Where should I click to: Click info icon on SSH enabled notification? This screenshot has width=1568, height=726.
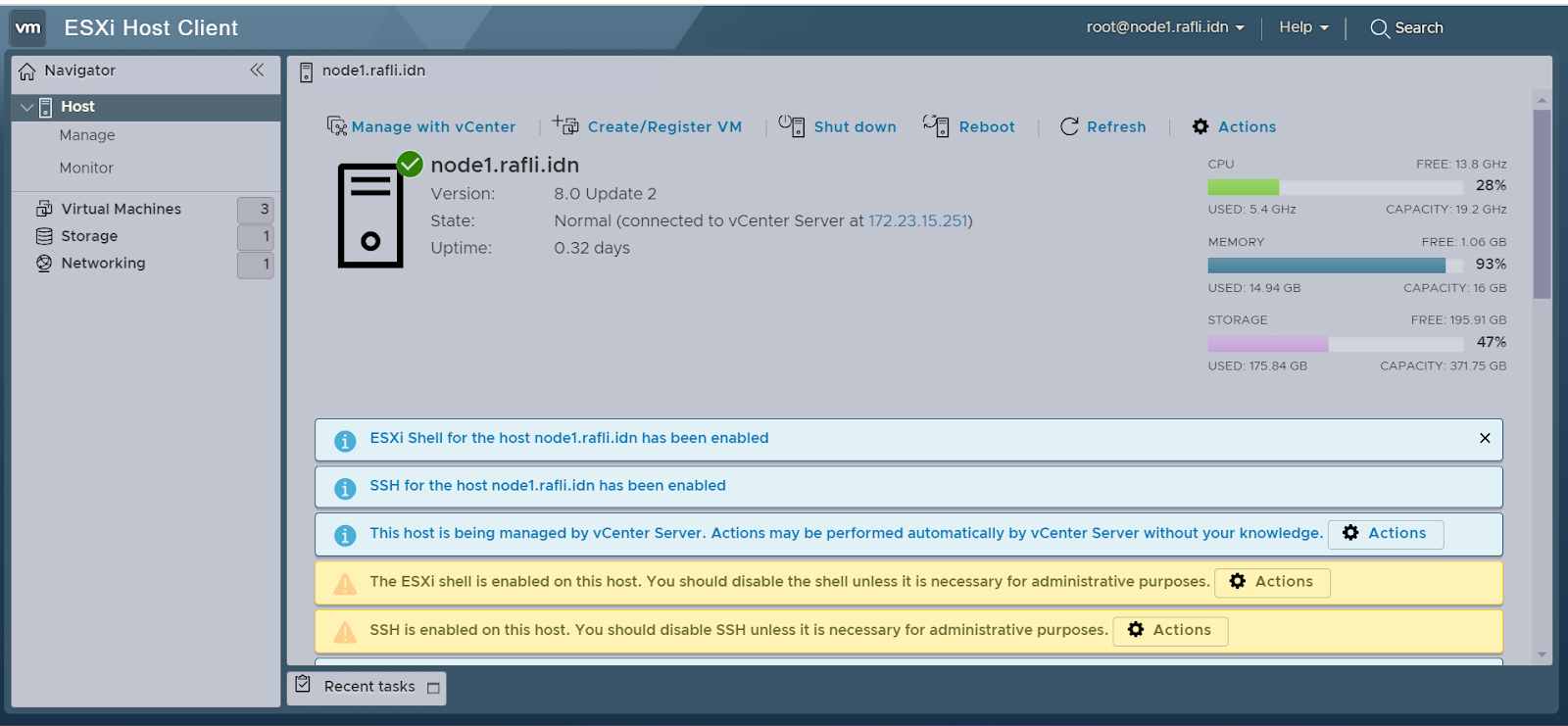(x=345, y=488)
